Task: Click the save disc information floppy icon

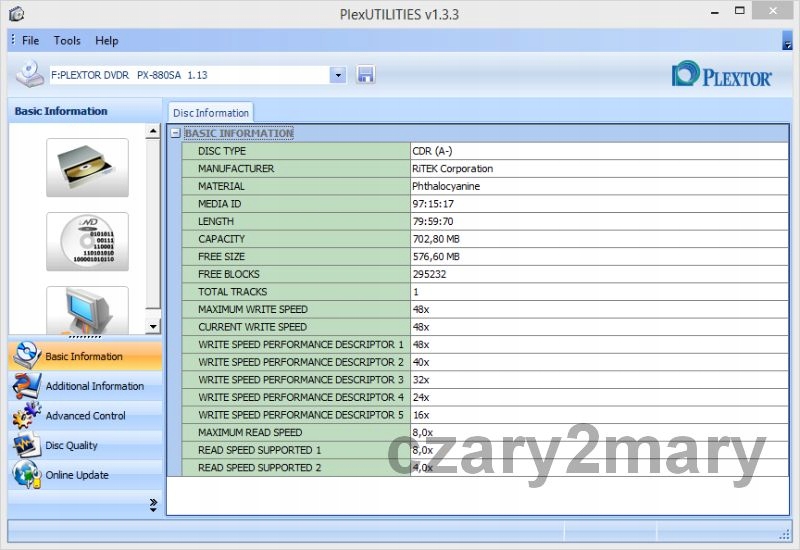Action: point(366,75)
